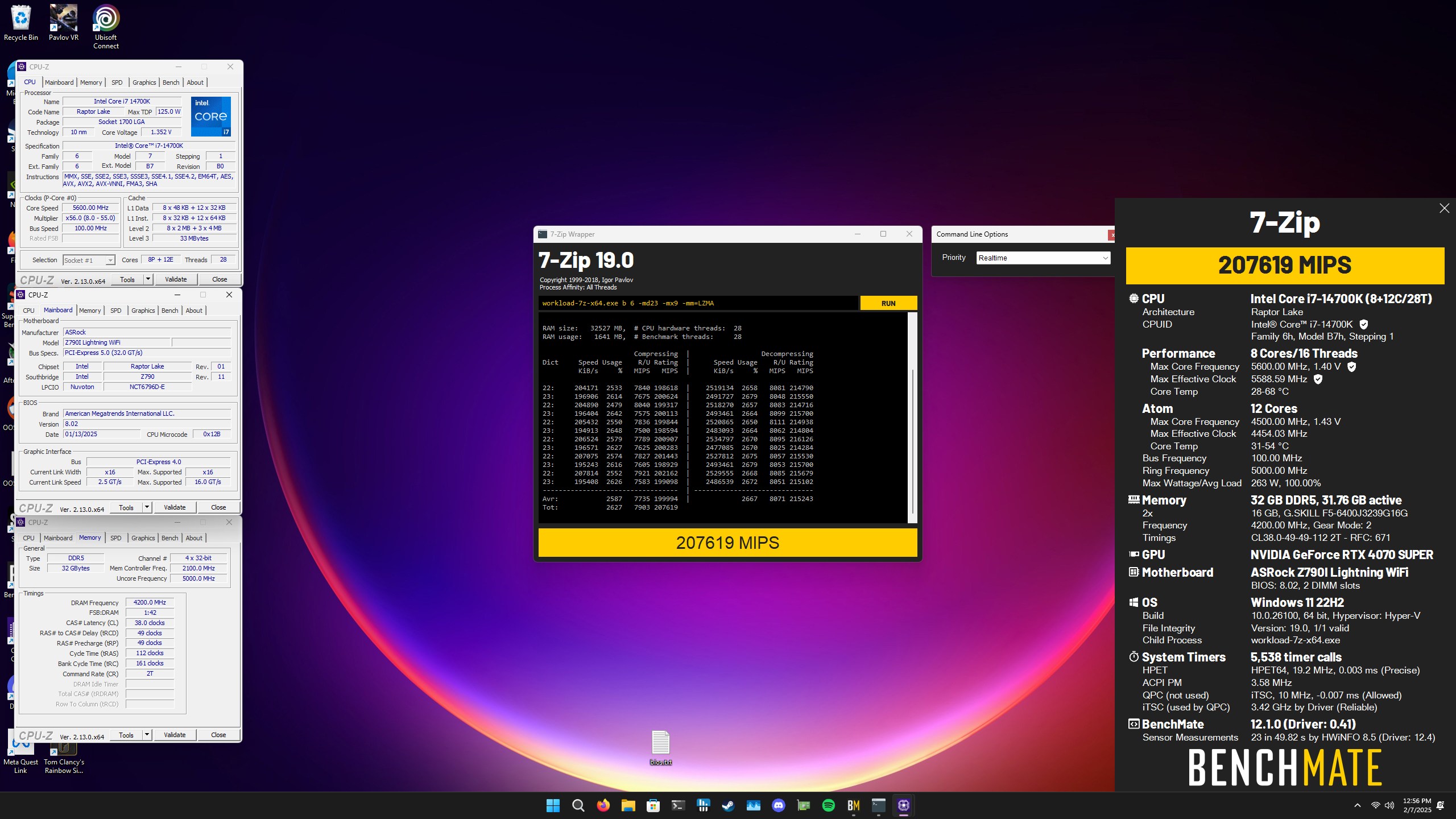1456x819 pixels.
Task: Click the Uncore Frequency 5000.0 MHz value
Action: pos(198,578)
